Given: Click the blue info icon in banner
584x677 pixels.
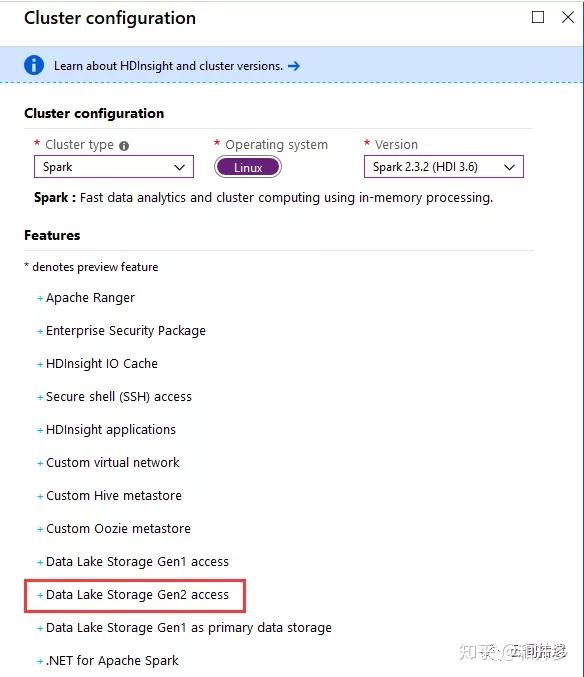Looking at the screenshot, I should [34, 66].
